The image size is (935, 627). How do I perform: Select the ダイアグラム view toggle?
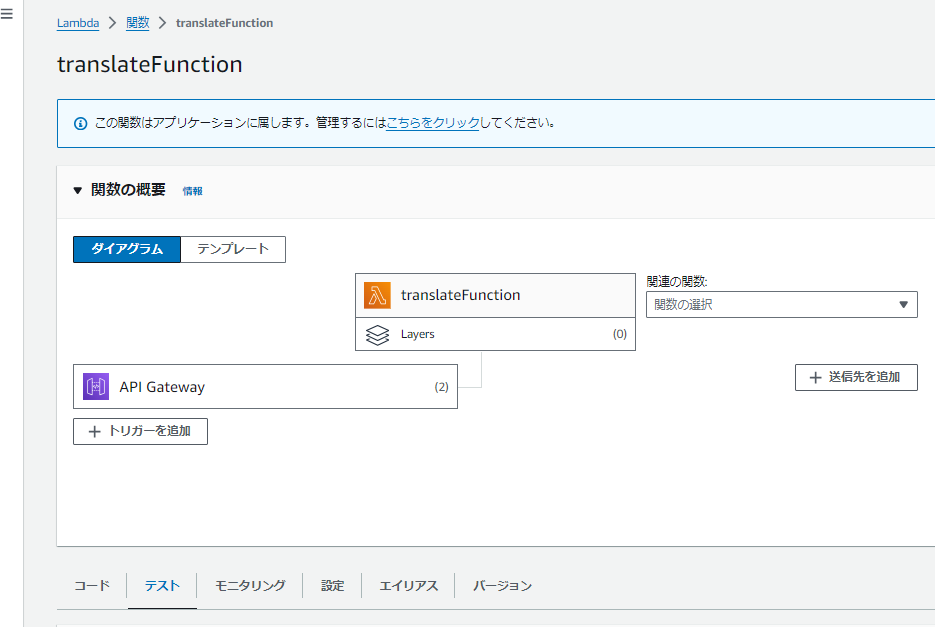pos(127,249)
